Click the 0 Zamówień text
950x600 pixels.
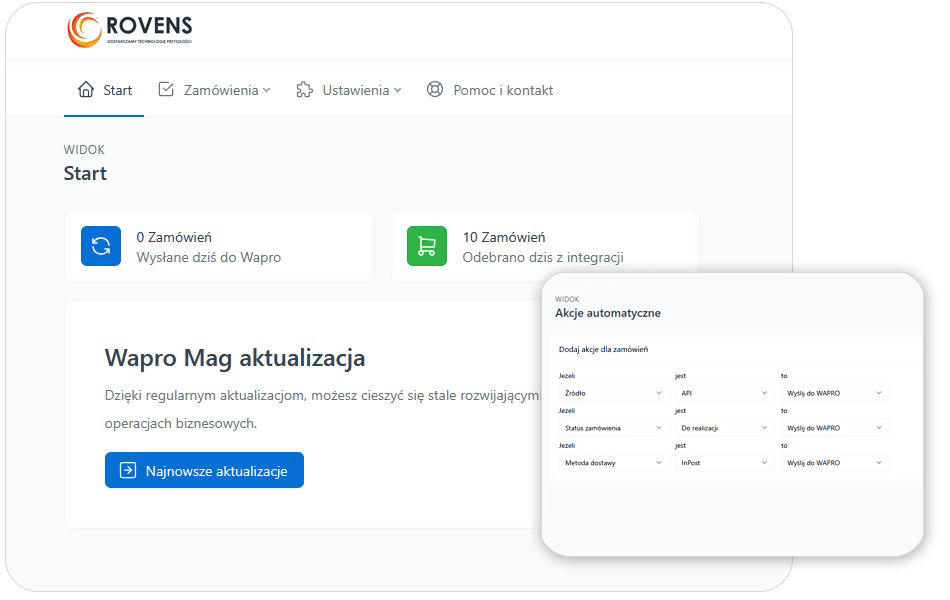click(174, 237)
